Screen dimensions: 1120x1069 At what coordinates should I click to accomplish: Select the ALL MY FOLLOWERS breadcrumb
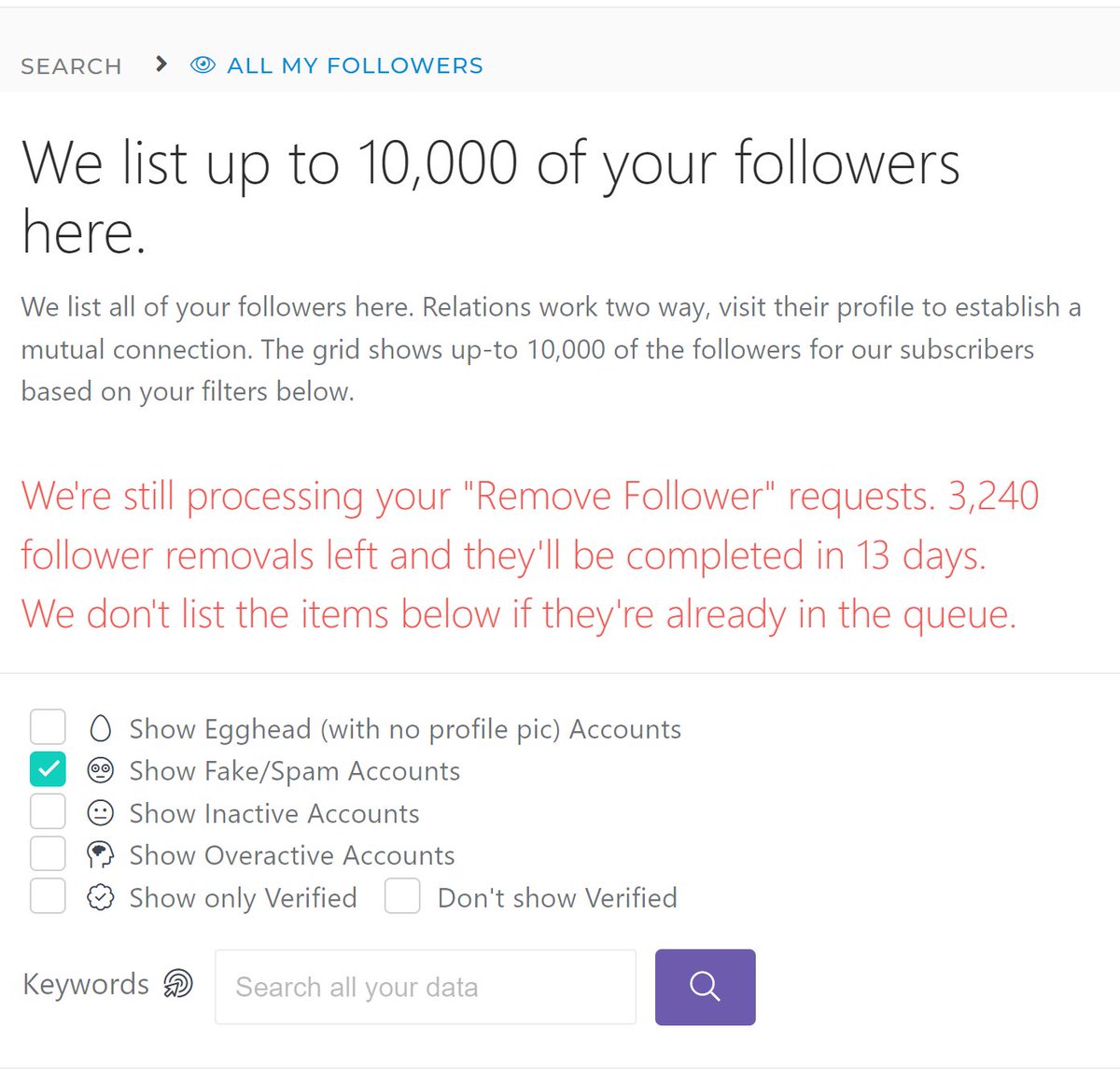[355, 65]
